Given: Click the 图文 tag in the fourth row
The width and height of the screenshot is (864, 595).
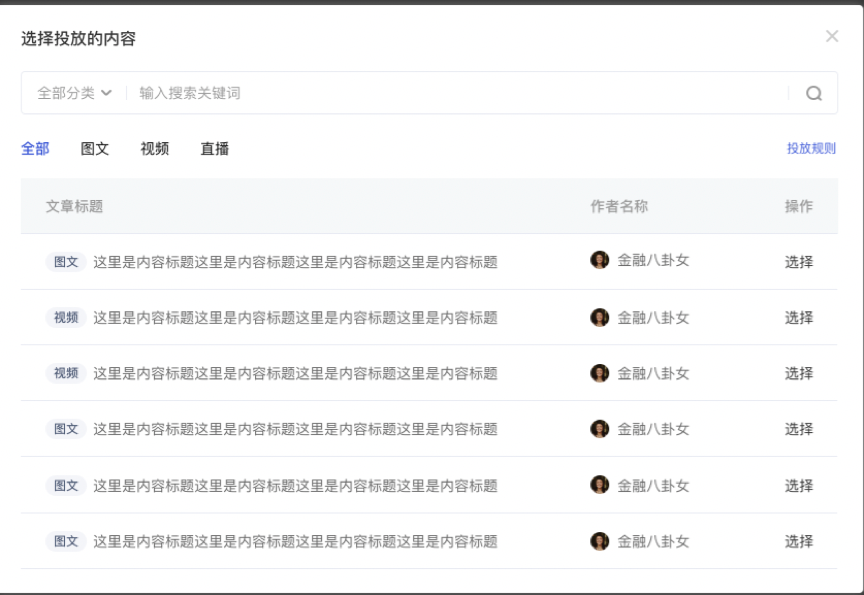Looking at the screenshot, I should [x=66, y=429].
